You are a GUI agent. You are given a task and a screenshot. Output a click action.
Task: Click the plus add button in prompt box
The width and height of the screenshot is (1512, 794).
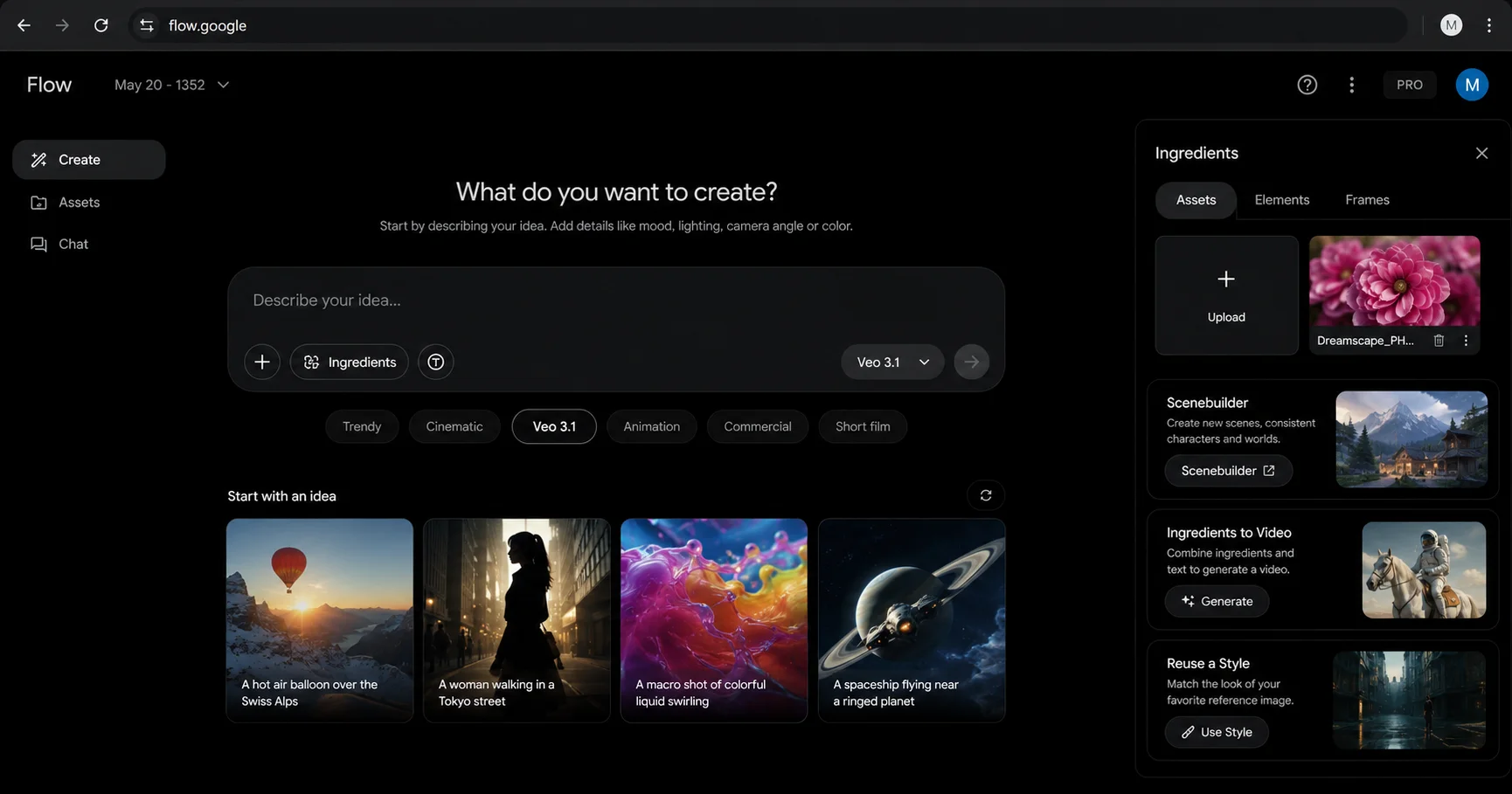coord(262,362)
